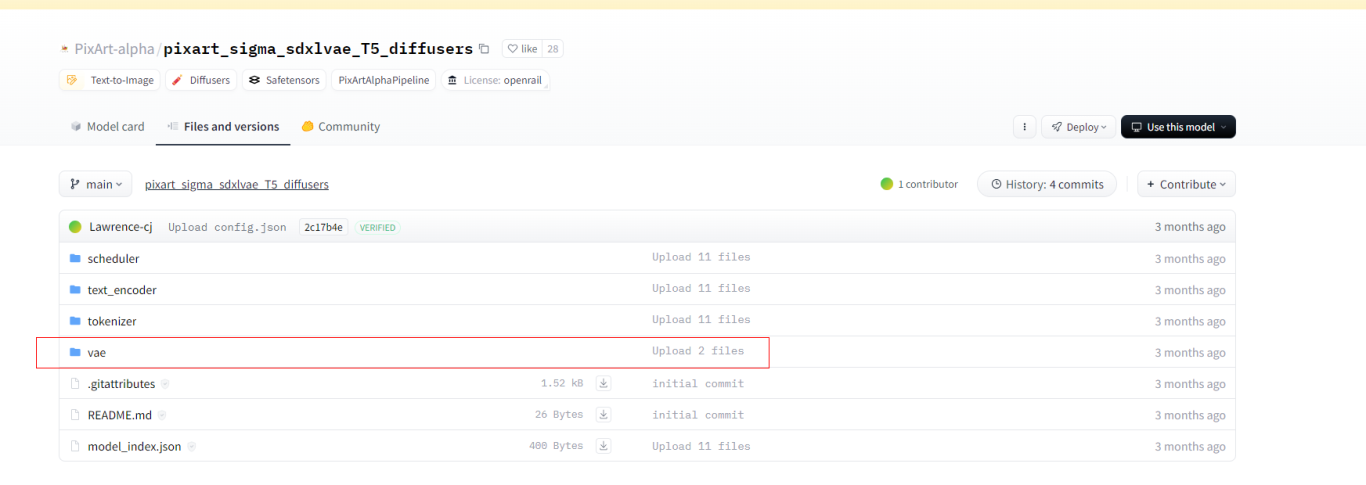The width and height of the screenshot is (1366, 485).
Task: Open commit hash 2c17b4e
Action: (324, 227)
